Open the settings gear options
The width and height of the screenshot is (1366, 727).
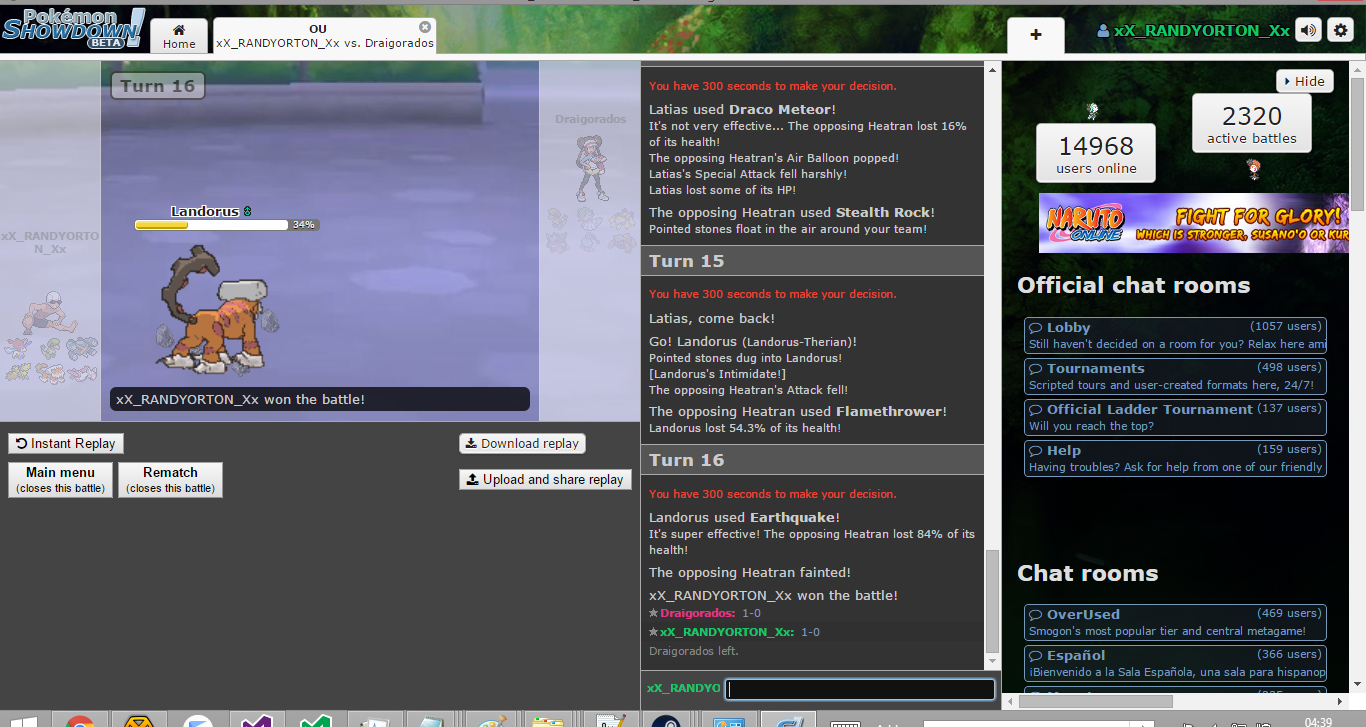click(x=1340, y=30)
